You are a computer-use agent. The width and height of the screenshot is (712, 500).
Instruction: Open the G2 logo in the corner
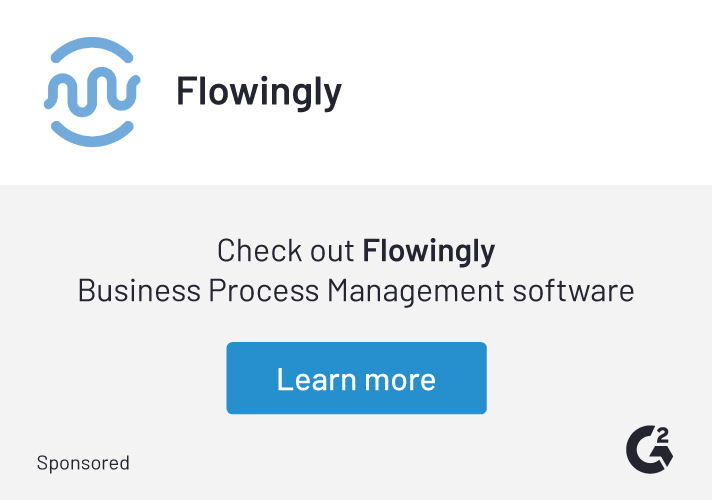point(649,450)
